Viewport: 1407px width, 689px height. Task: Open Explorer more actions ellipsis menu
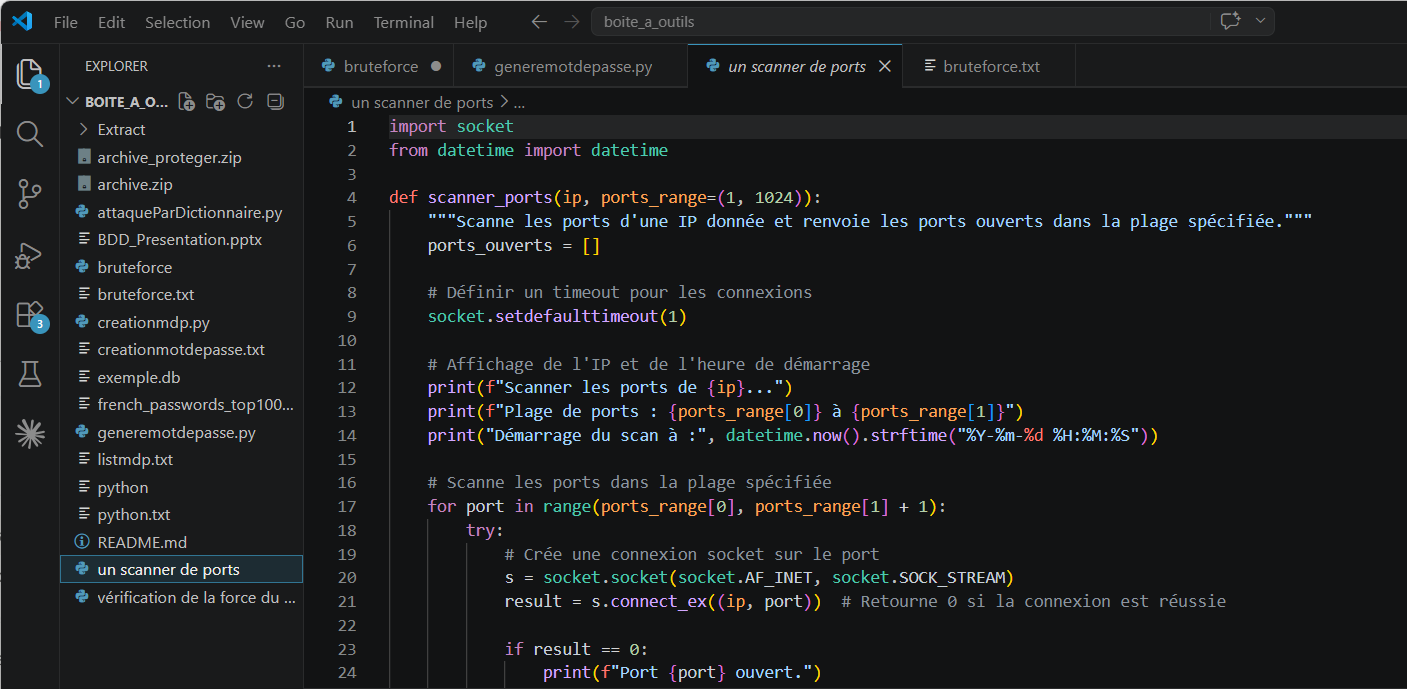[x=274, y=66]
